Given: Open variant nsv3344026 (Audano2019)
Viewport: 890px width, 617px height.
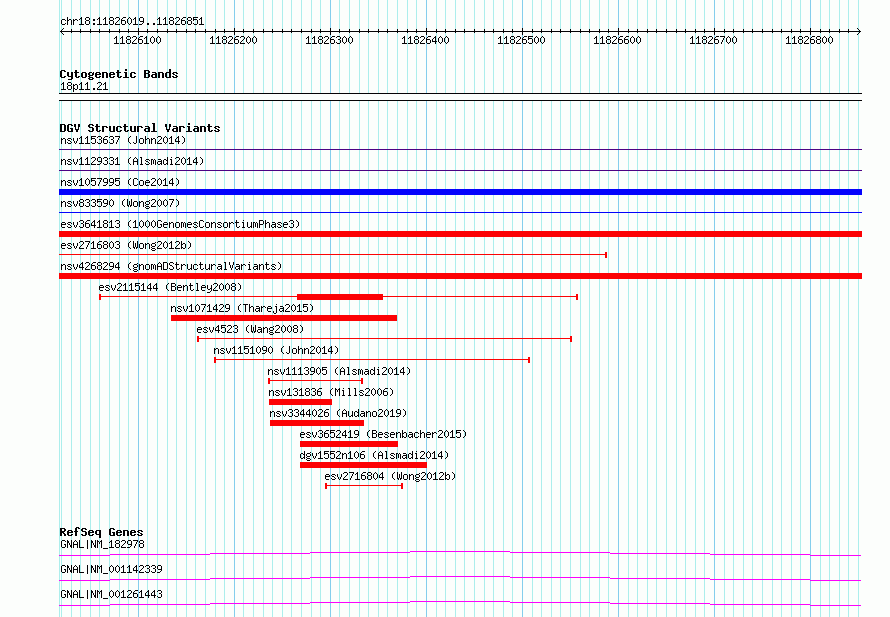Looking at the screenshot, I should 338,413.
